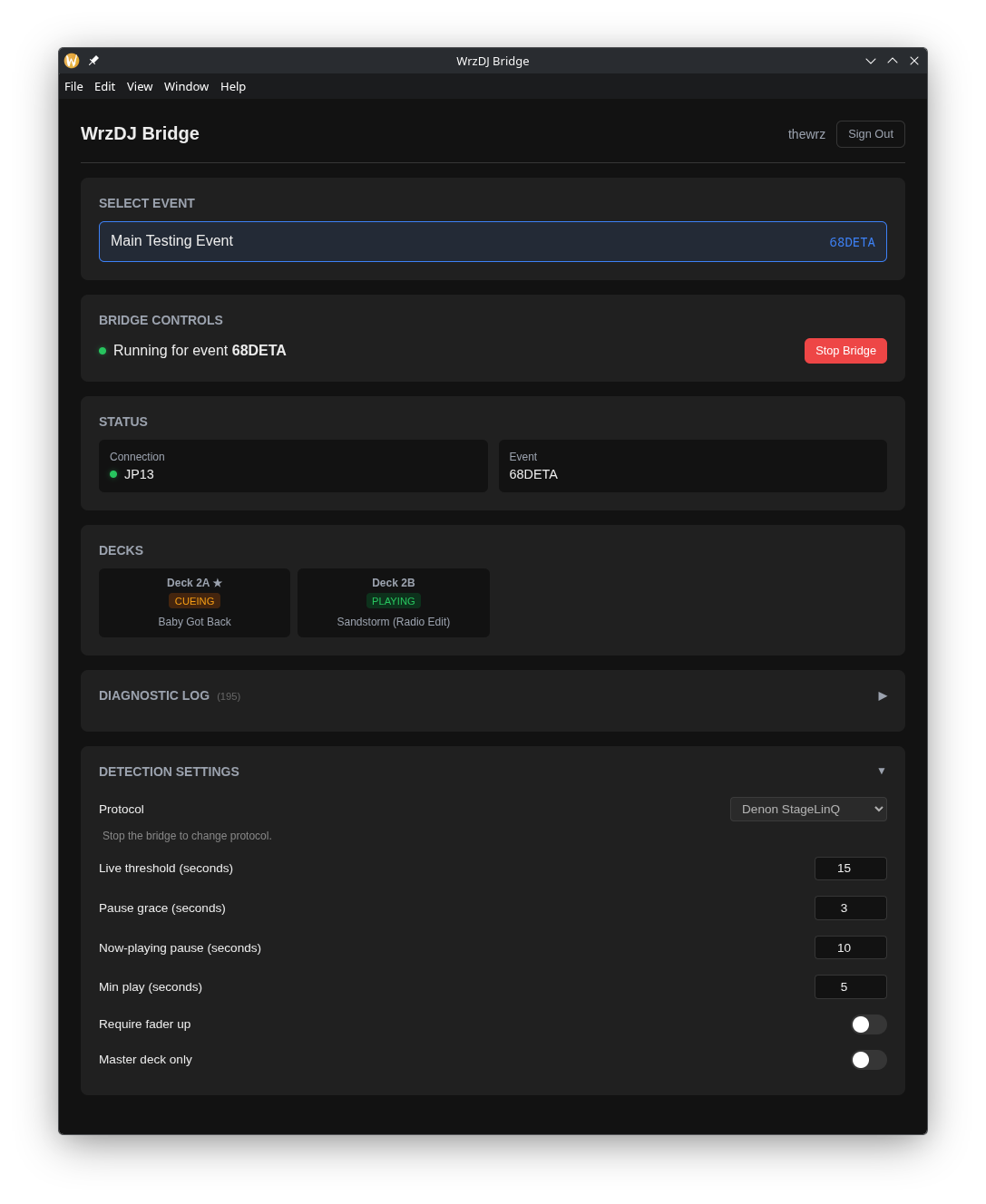Open the File menu

[x=73, y=86]
